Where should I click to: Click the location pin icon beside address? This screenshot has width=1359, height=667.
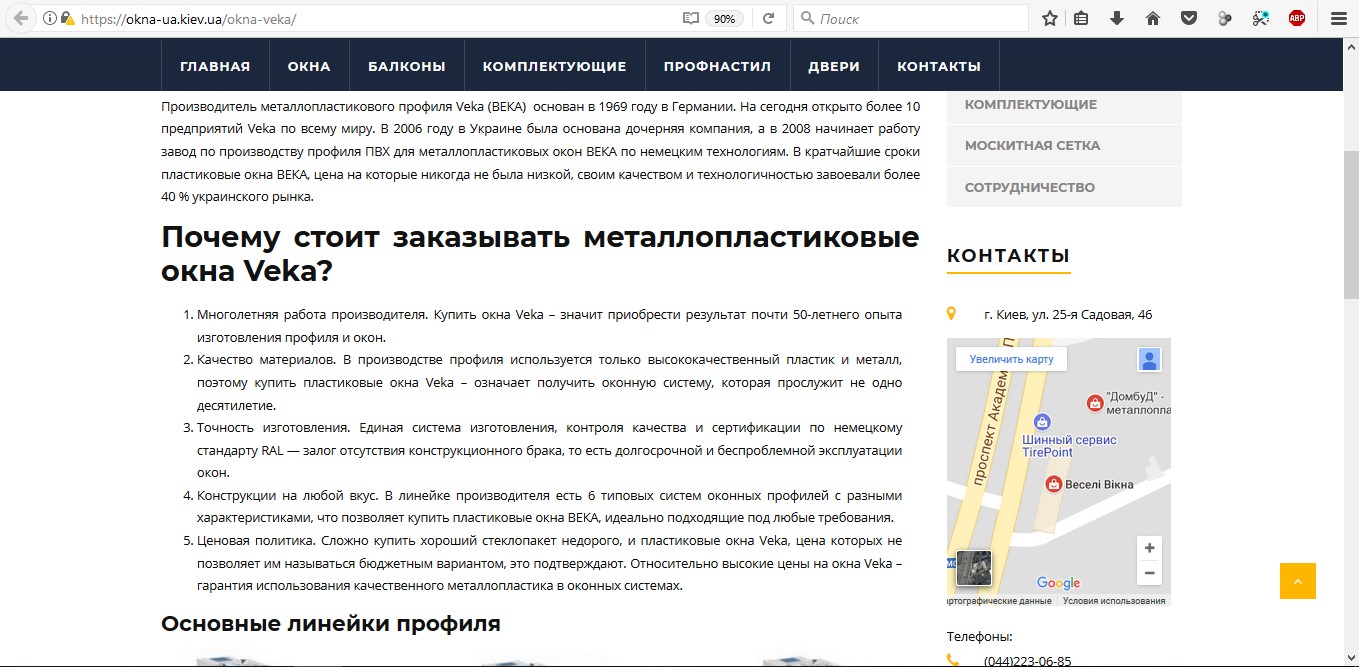(952, 314)
